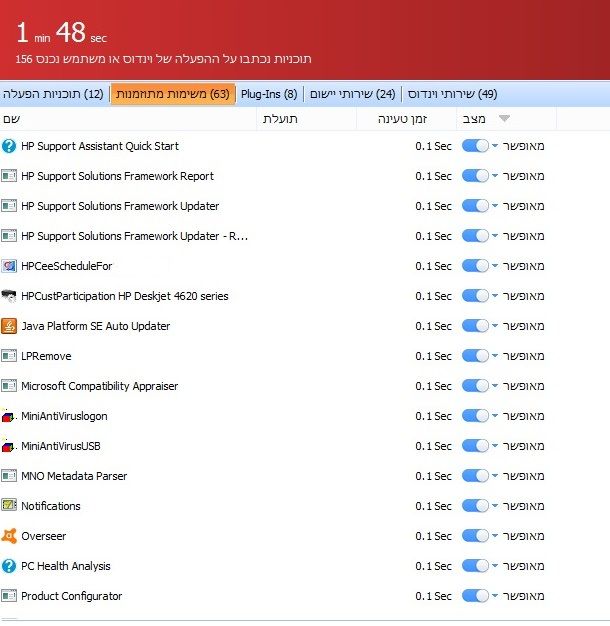This screenshot has height=626, width=610.
Task: Click the Product Configurator icon
Action: [9, 596]
